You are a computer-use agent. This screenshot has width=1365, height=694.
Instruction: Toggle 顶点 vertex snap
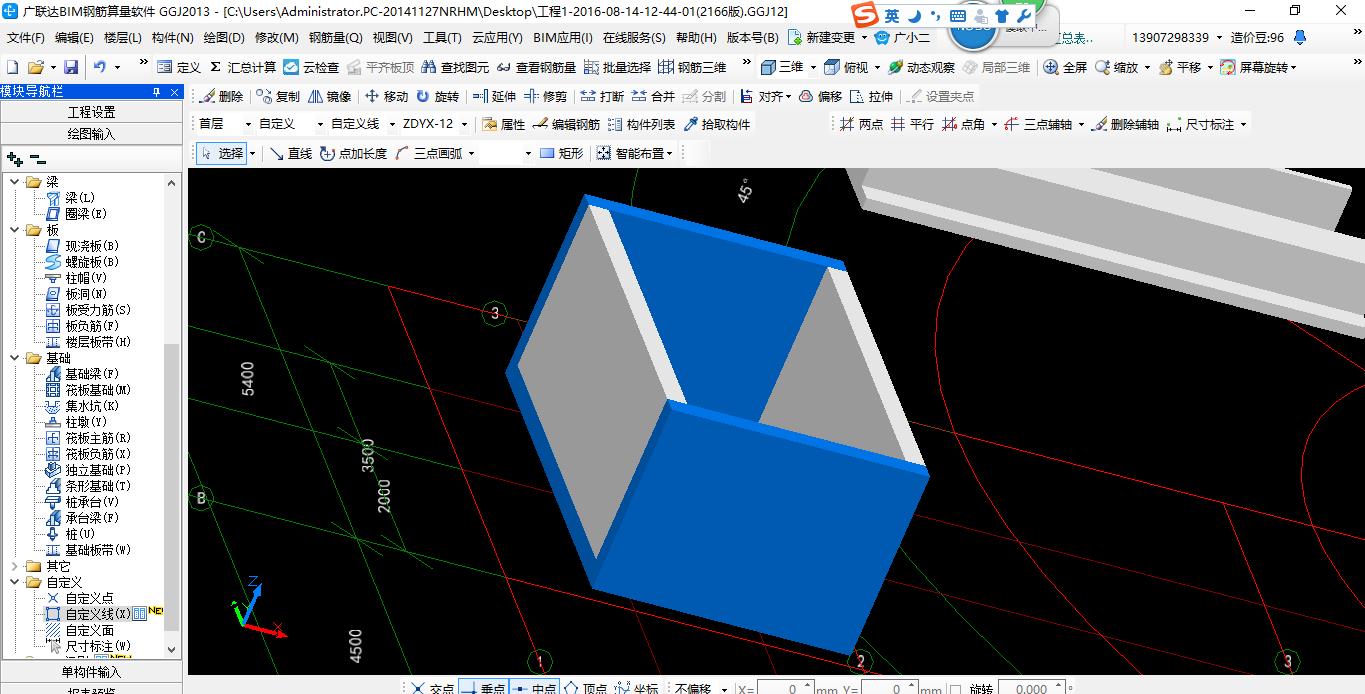click(585, 688)
